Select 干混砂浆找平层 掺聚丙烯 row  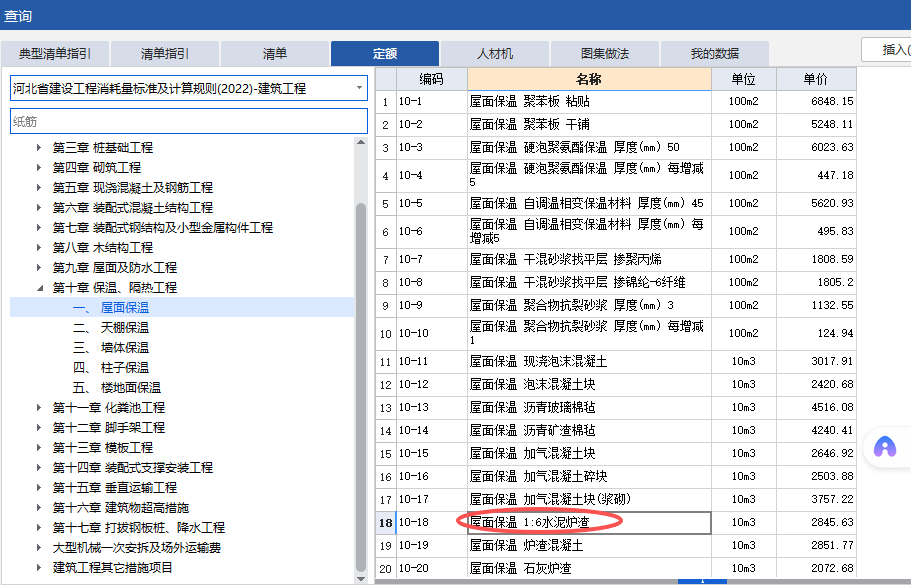click(x=616, y=259)
